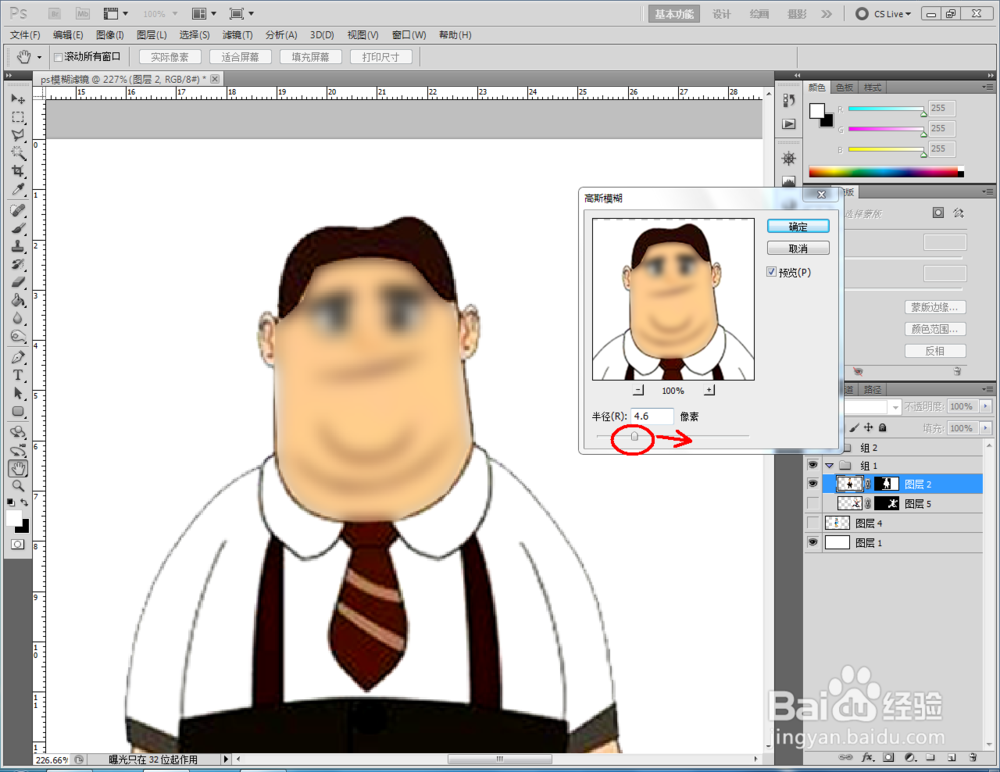Toggle the 预览(P) preview checkbox
Viewport: 1000px width, 772px height.
point(772,272)
